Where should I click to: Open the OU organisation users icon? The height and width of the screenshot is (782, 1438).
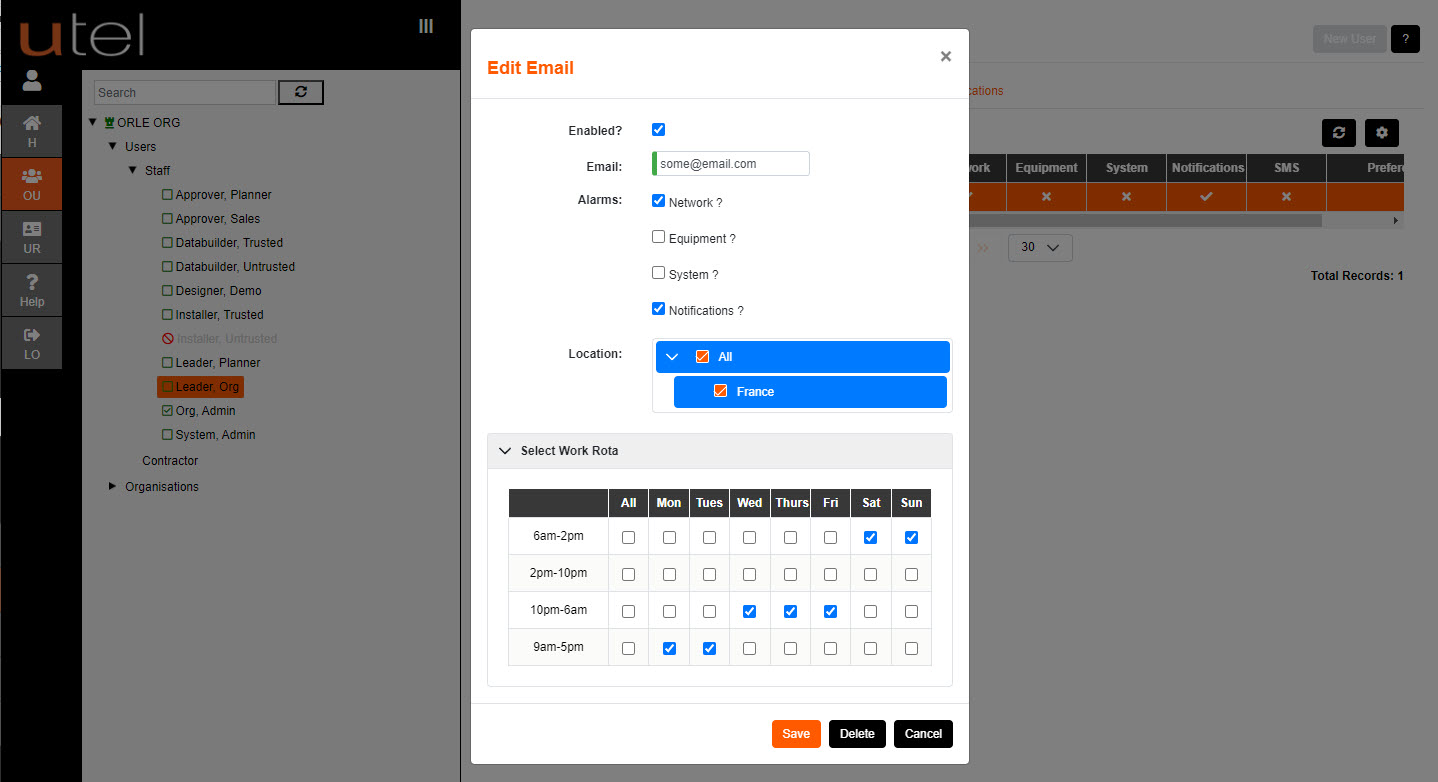pyautogui.click(x=32, y=184)
